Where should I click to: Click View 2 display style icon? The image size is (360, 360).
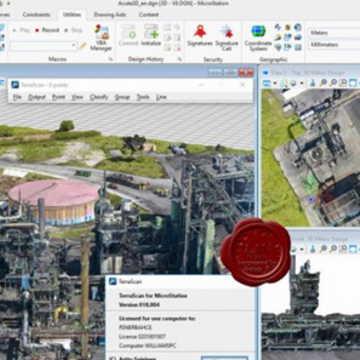[293, 83]
